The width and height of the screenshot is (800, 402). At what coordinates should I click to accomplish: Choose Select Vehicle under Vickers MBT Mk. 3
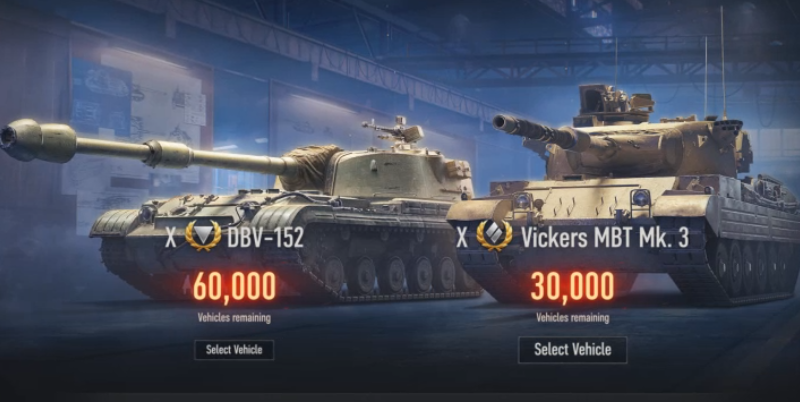point(572,349)
